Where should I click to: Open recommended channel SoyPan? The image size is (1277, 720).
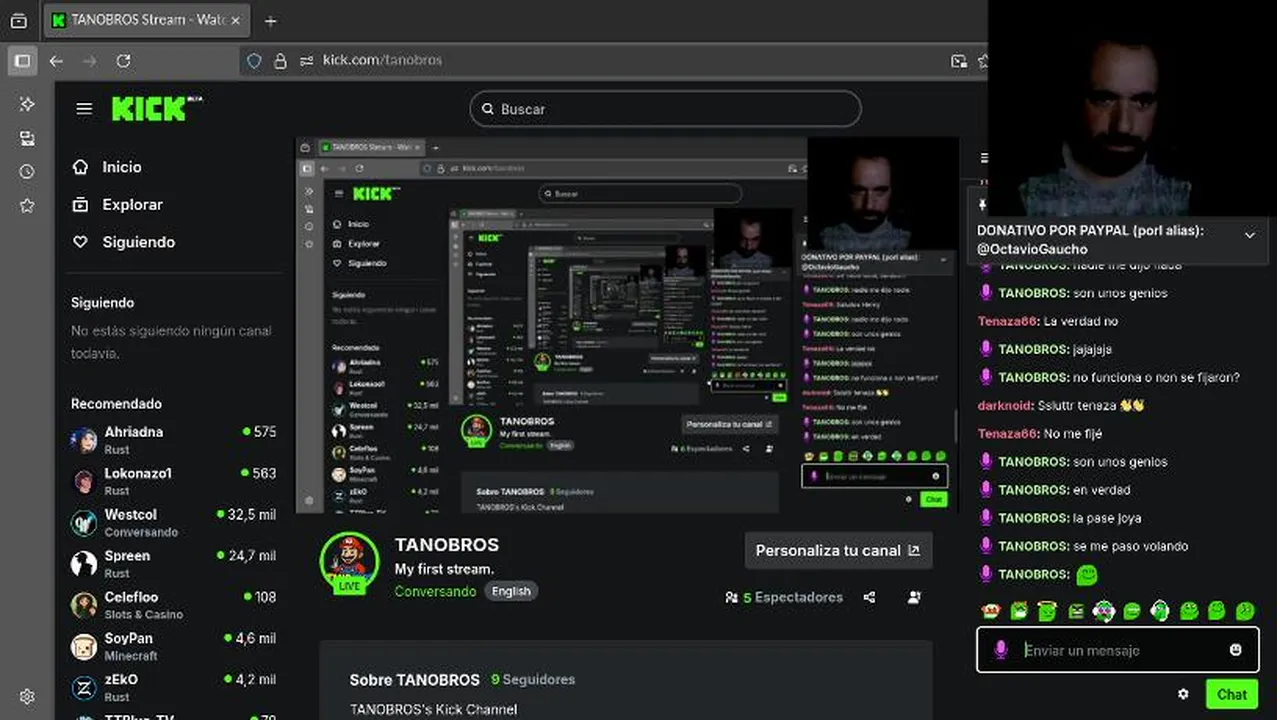[173, 646]
